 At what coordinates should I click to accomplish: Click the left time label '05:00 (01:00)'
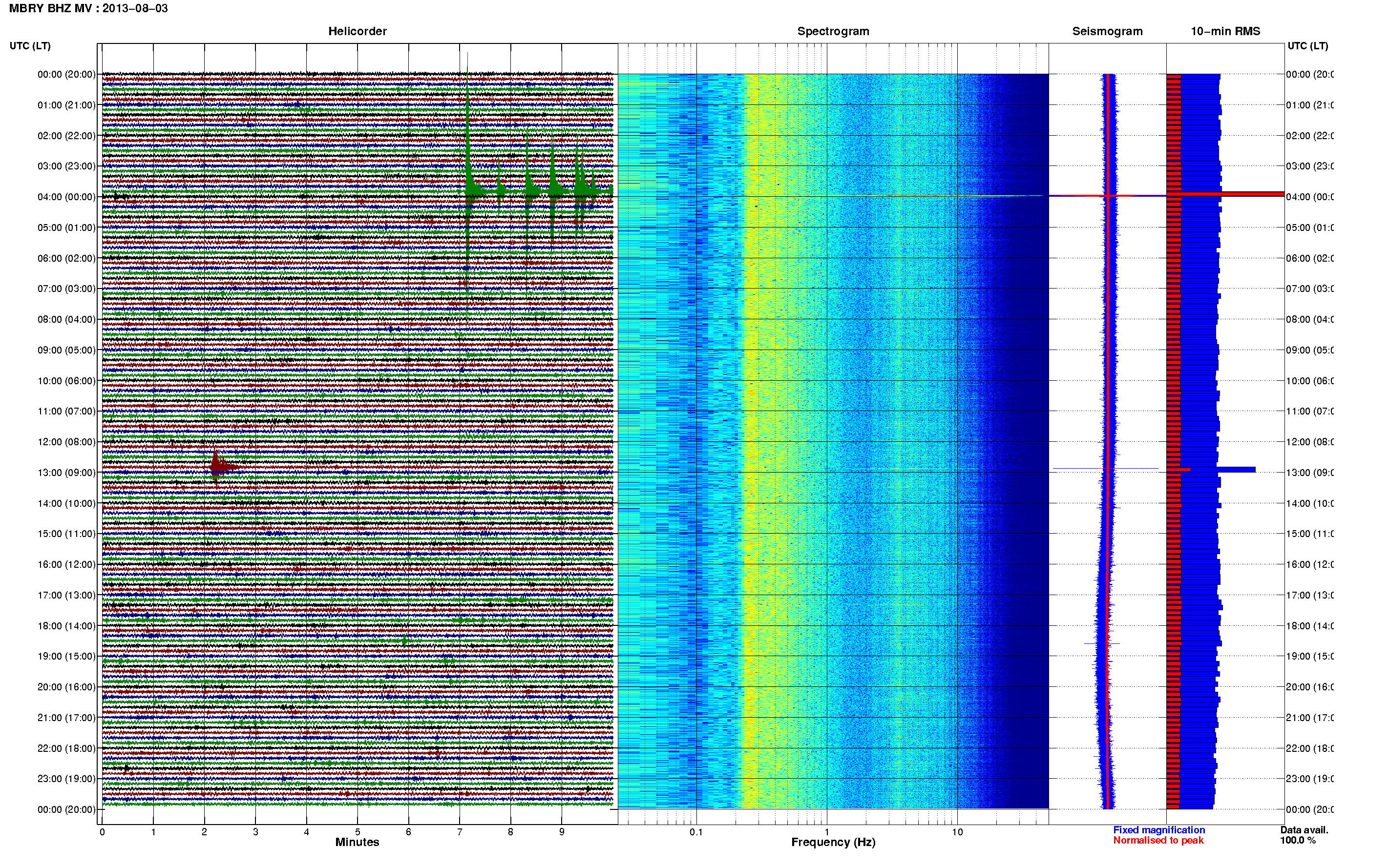66,227
